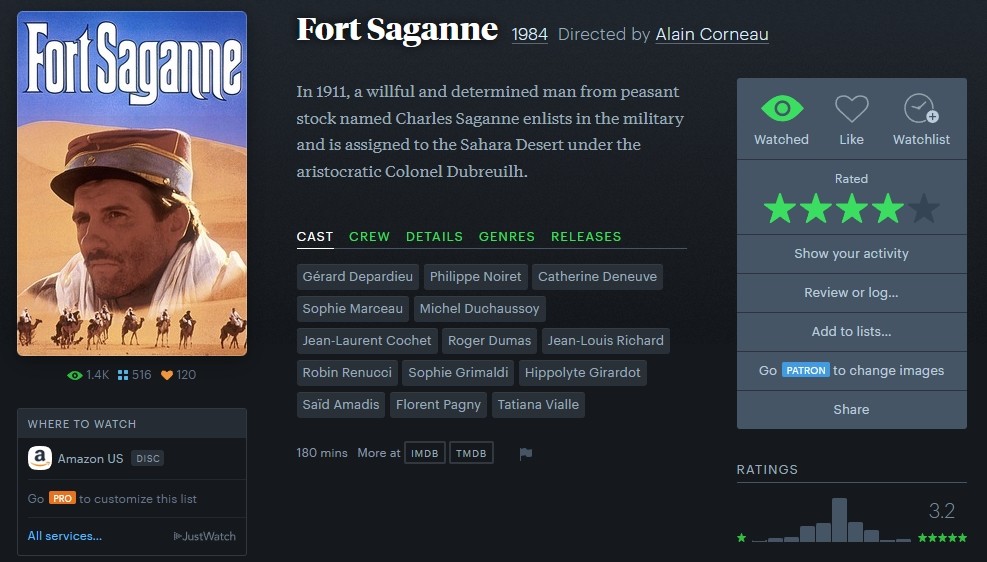Switch to the GENRES tab
The image size is (987, 562).
(x=507, y=237)
